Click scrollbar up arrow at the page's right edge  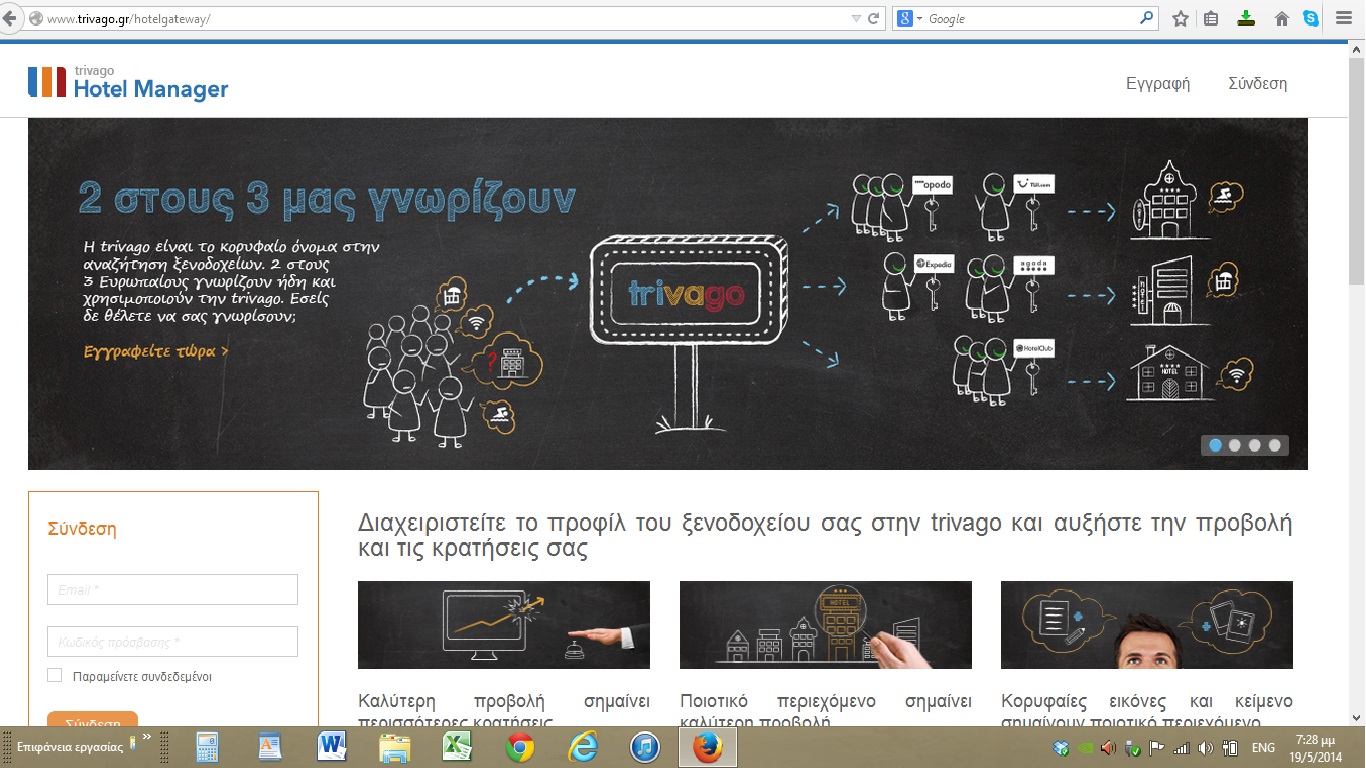tap(1357, 47)
